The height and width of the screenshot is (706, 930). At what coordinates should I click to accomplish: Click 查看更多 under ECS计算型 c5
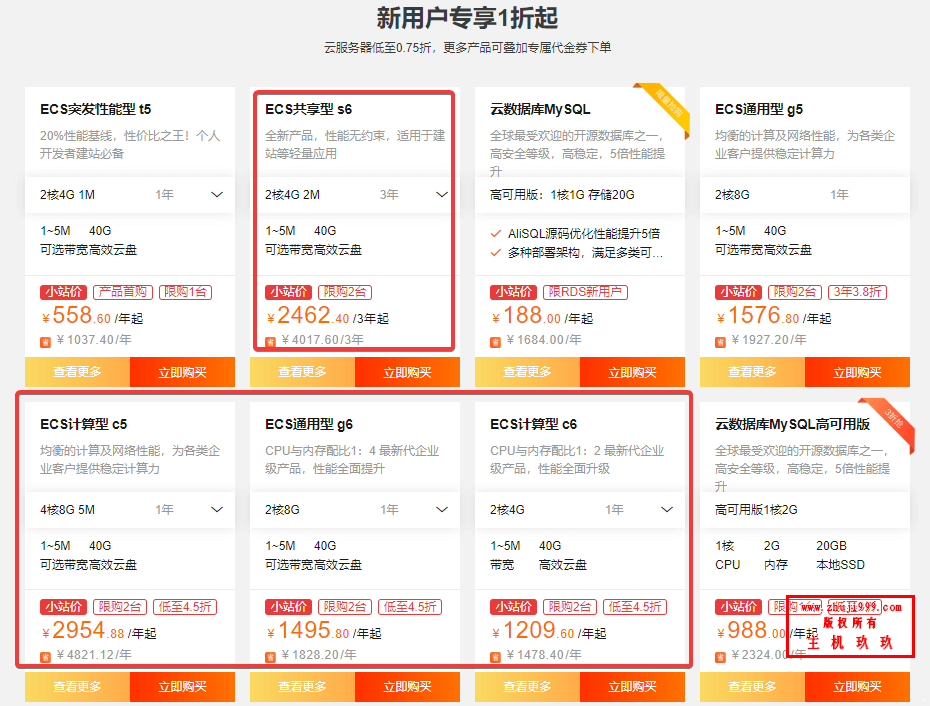coord(77,687)
